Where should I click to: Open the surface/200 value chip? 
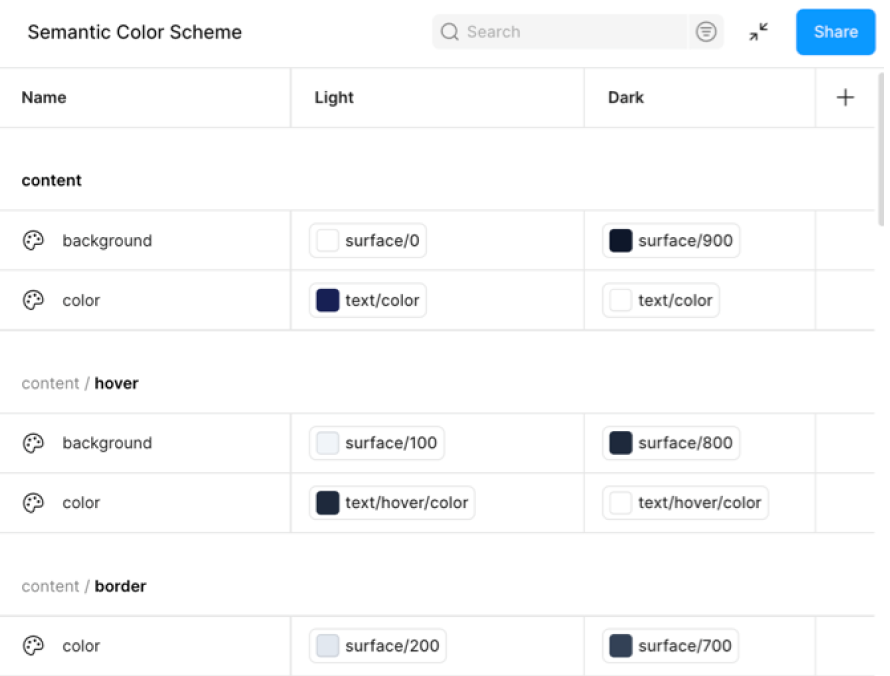click(x=377, y=646)
